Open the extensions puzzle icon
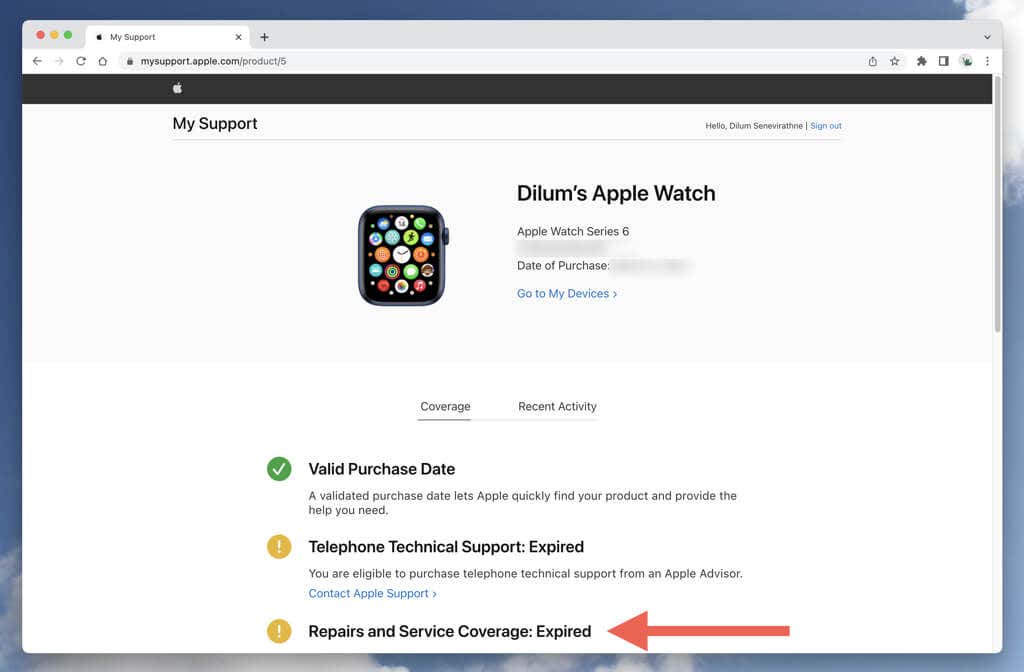The height and width of the screenshot is (672, 1024). pos(921,61)
